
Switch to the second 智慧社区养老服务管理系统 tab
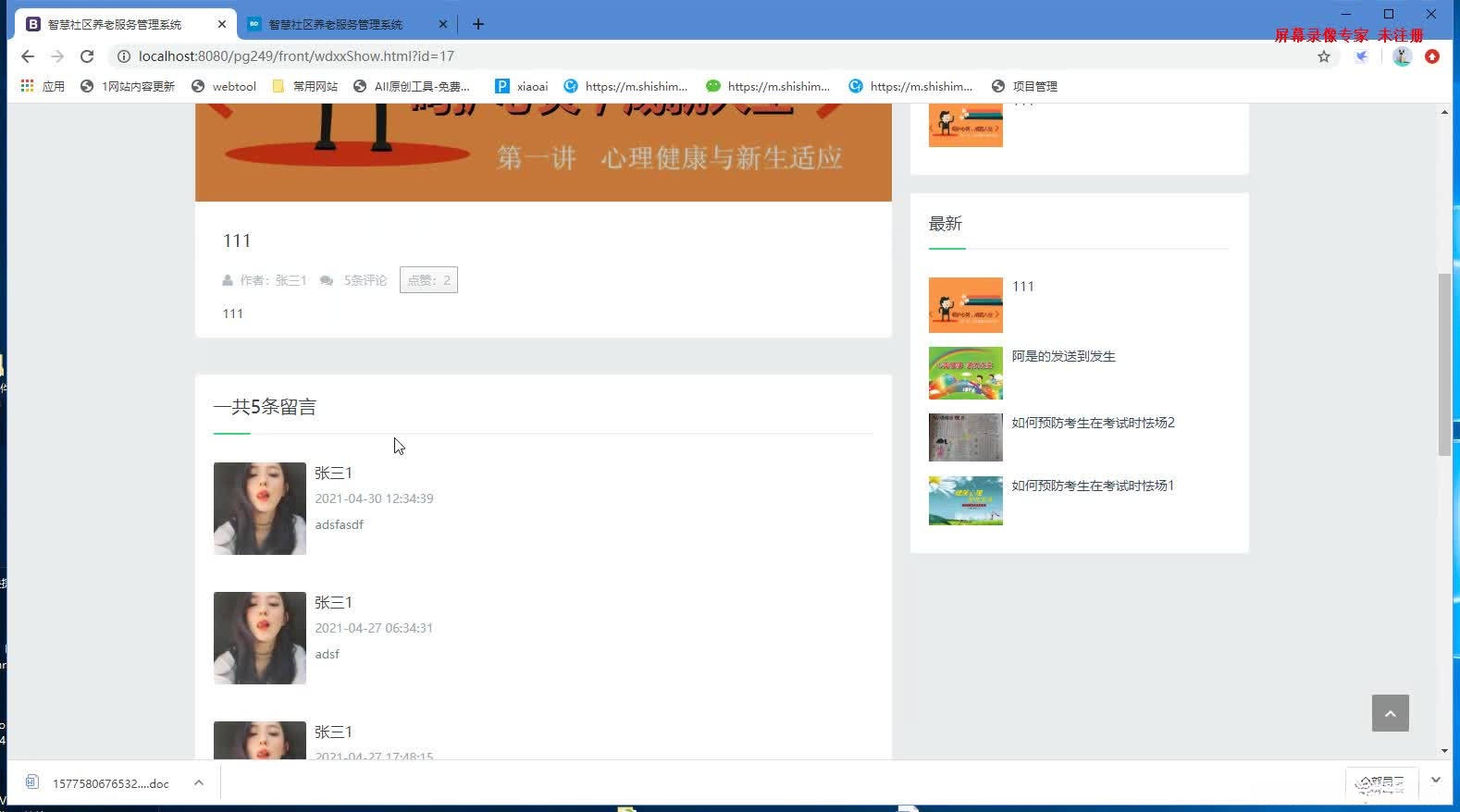coord(335,24)
